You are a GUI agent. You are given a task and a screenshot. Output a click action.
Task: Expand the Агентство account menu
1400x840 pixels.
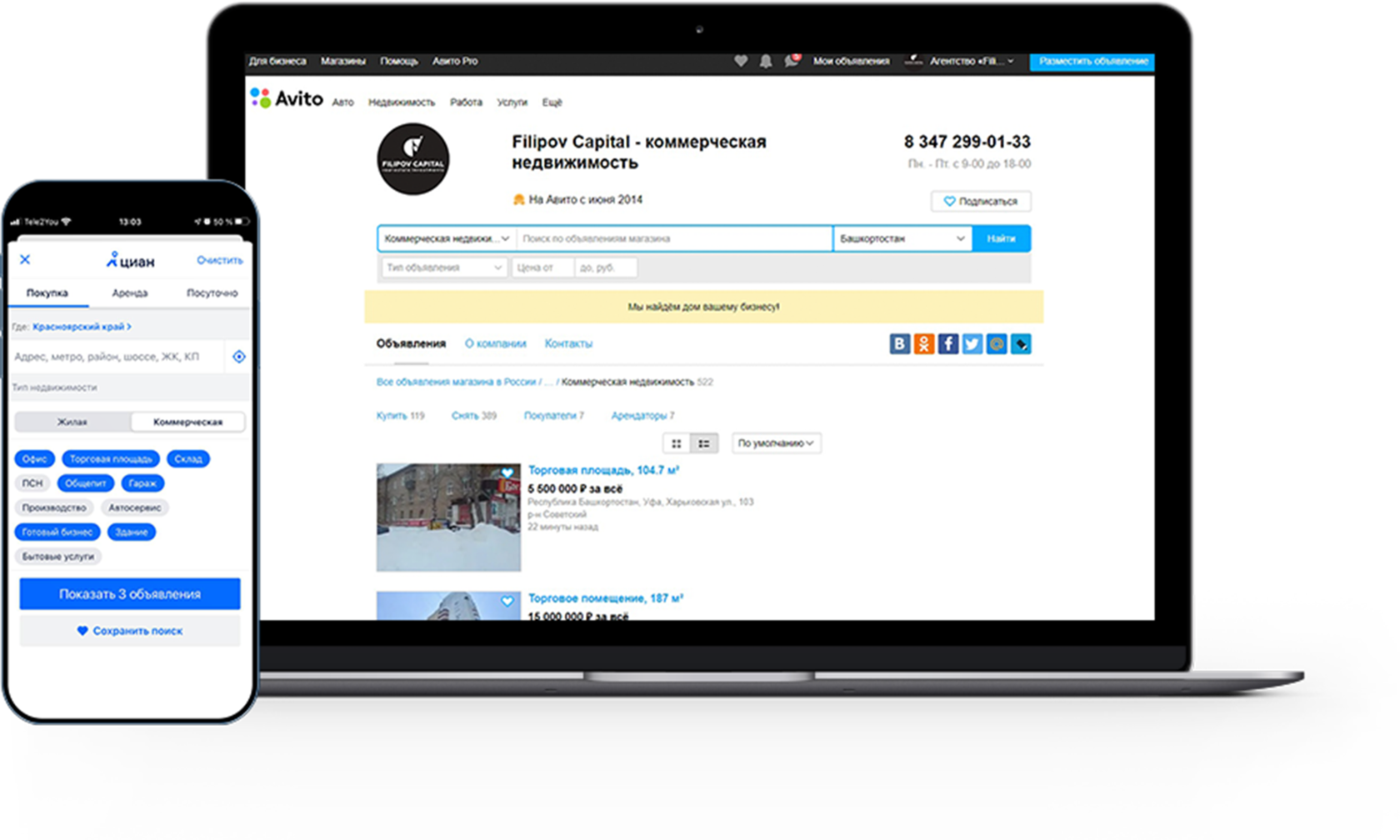click(972, 61)
